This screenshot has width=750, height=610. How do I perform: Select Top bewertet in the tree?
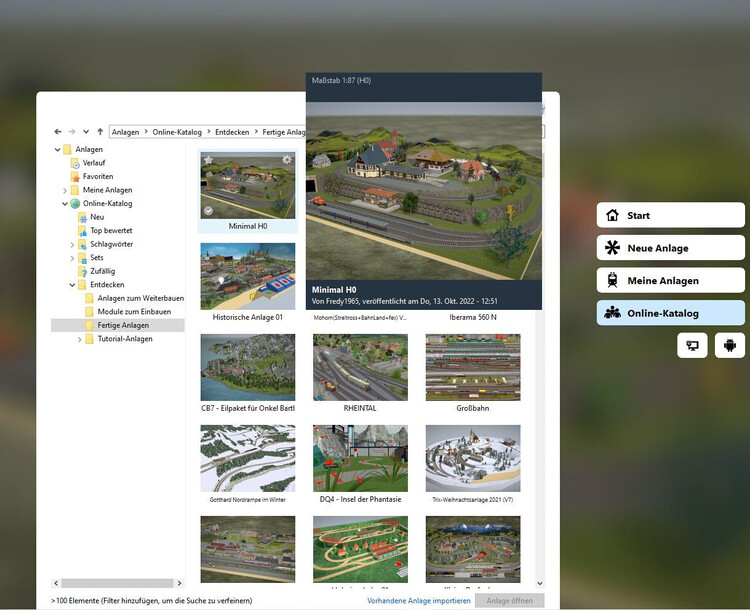coord(111,230)
